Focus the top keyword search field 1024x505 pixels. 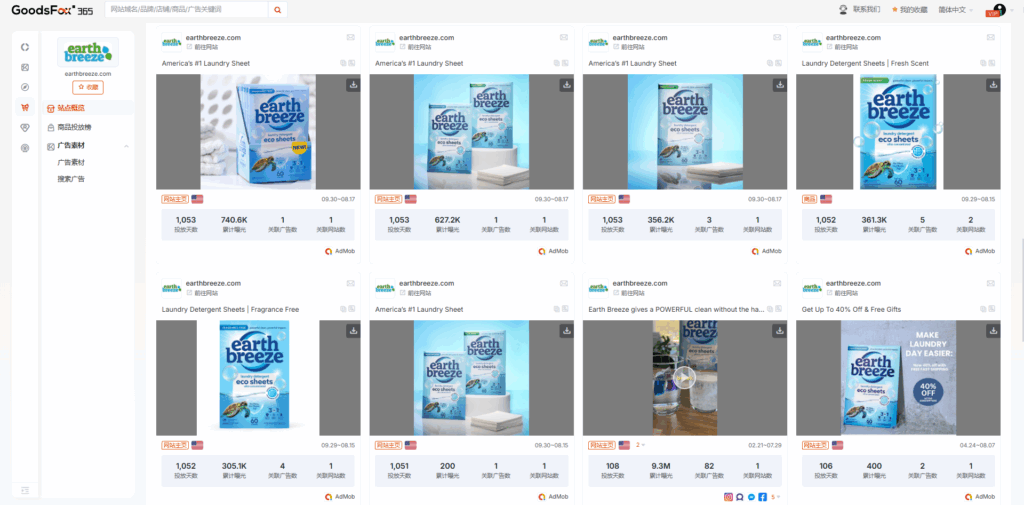coord(187,10)
